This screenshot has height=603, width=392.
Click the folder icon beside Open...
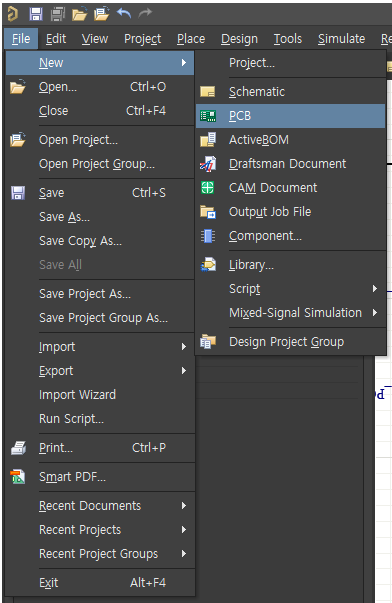coord(18,87)
